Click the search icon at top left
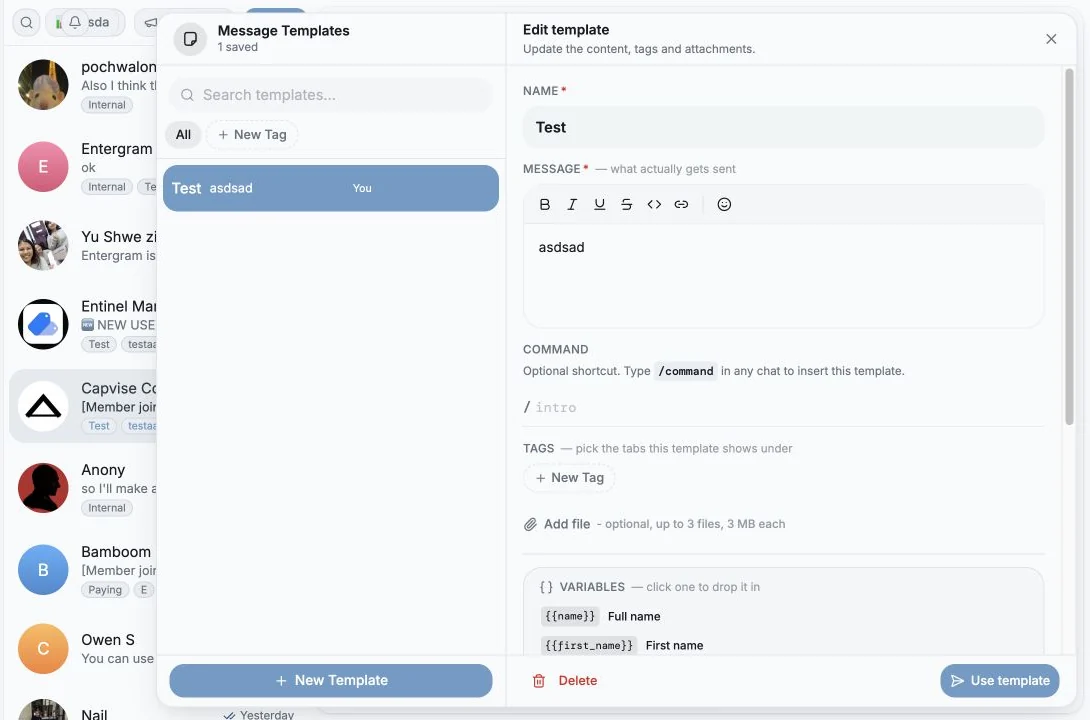Screen dimensions: 1090x720 (x=26, y=22)
